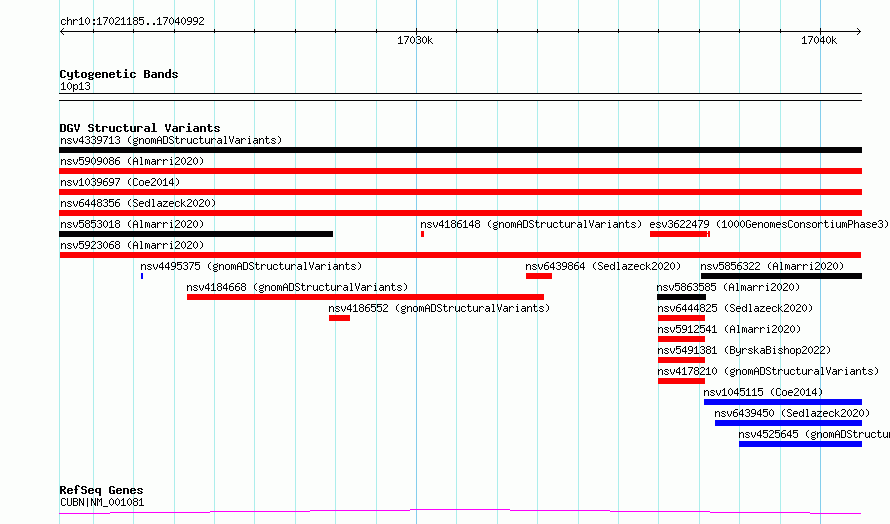The image size is (890, 524).
Task: Open nsv1045115 (Coe2014) label
Action: click(x=763, y=392)
